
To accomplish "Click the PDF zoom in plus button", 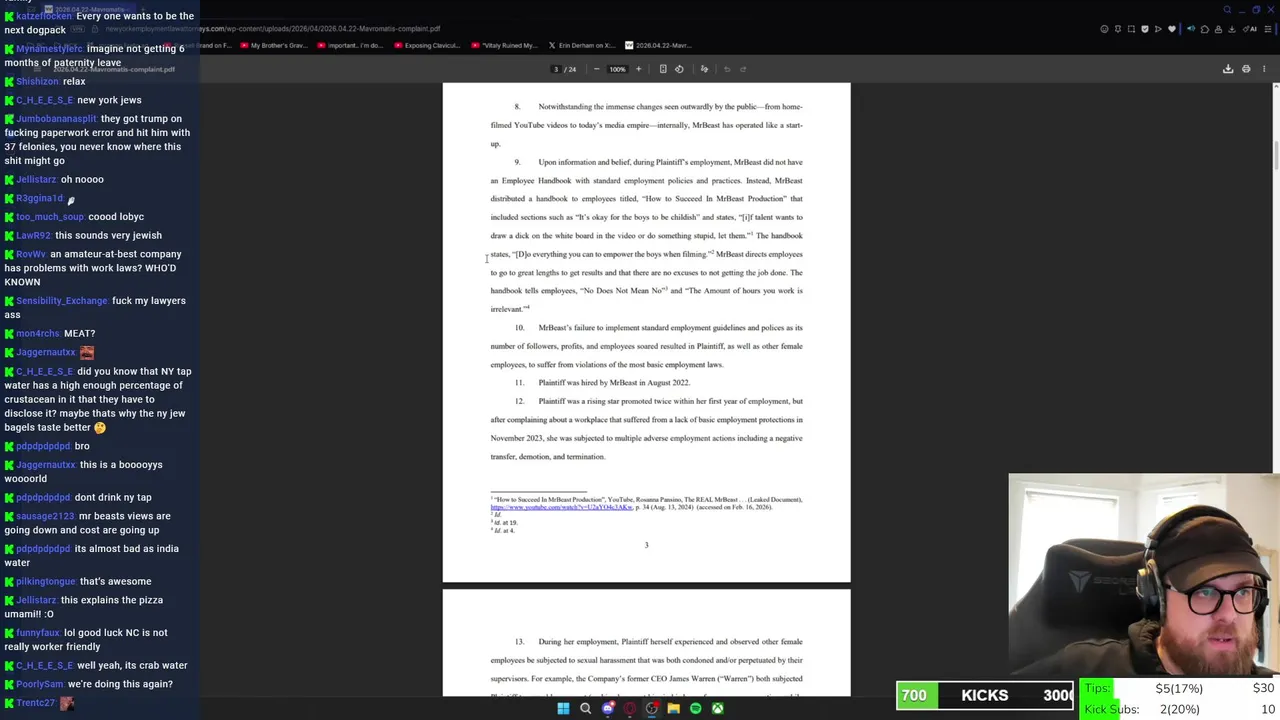I will 639,69.
